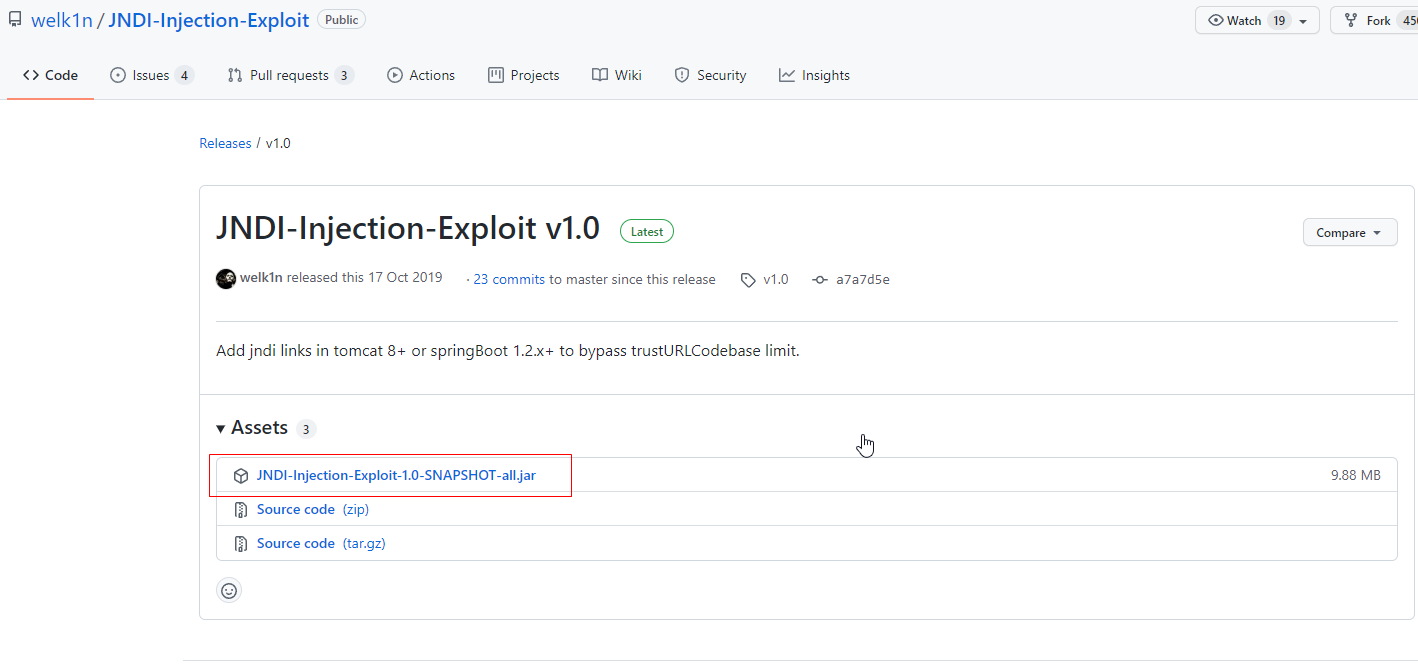1418x672 pixels.
Task: Click the 9.88 MB file size text
Action: [x=1355, y=475]
